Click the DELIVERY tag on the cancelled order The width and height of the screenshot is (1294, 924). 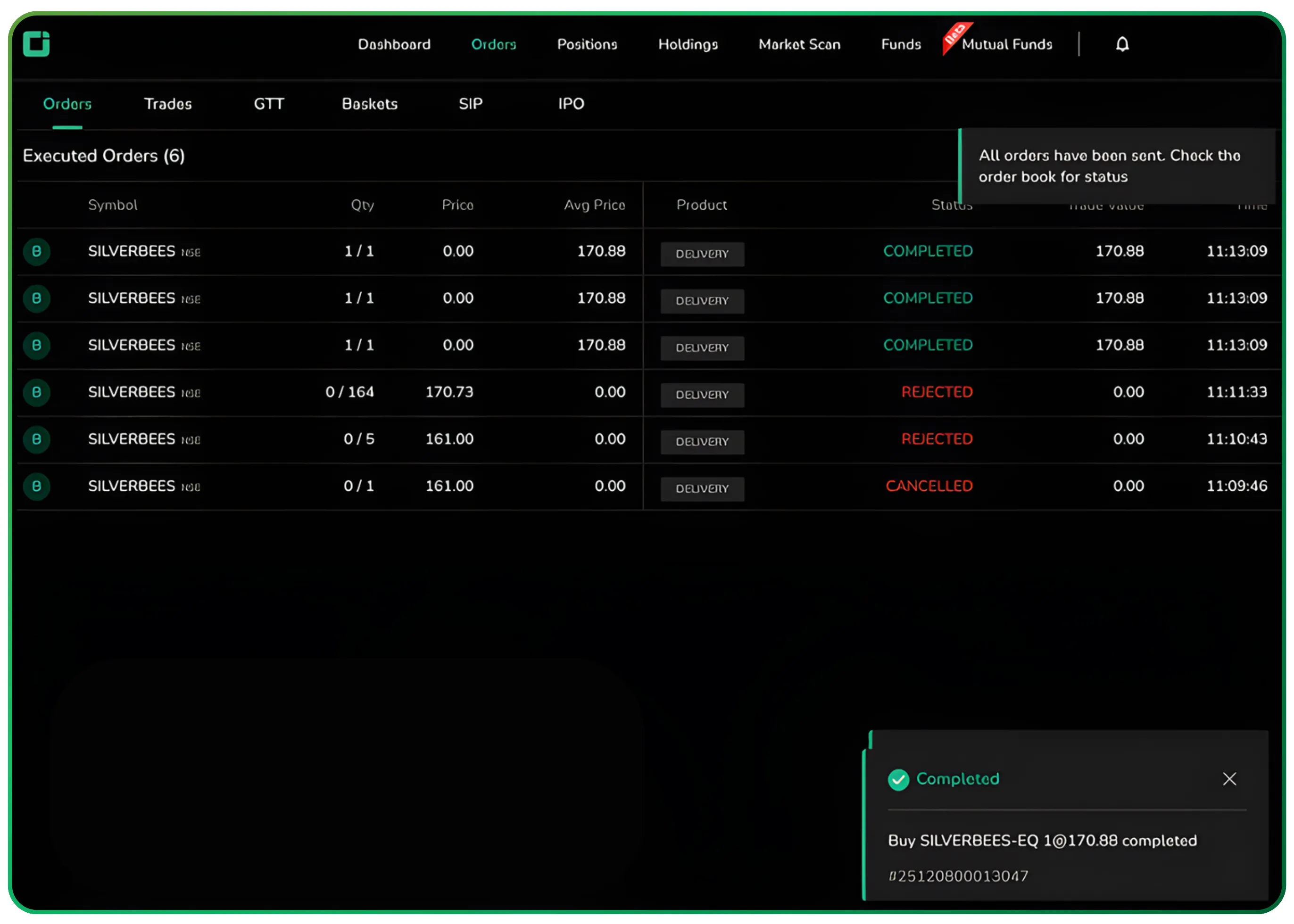point(702,488)
